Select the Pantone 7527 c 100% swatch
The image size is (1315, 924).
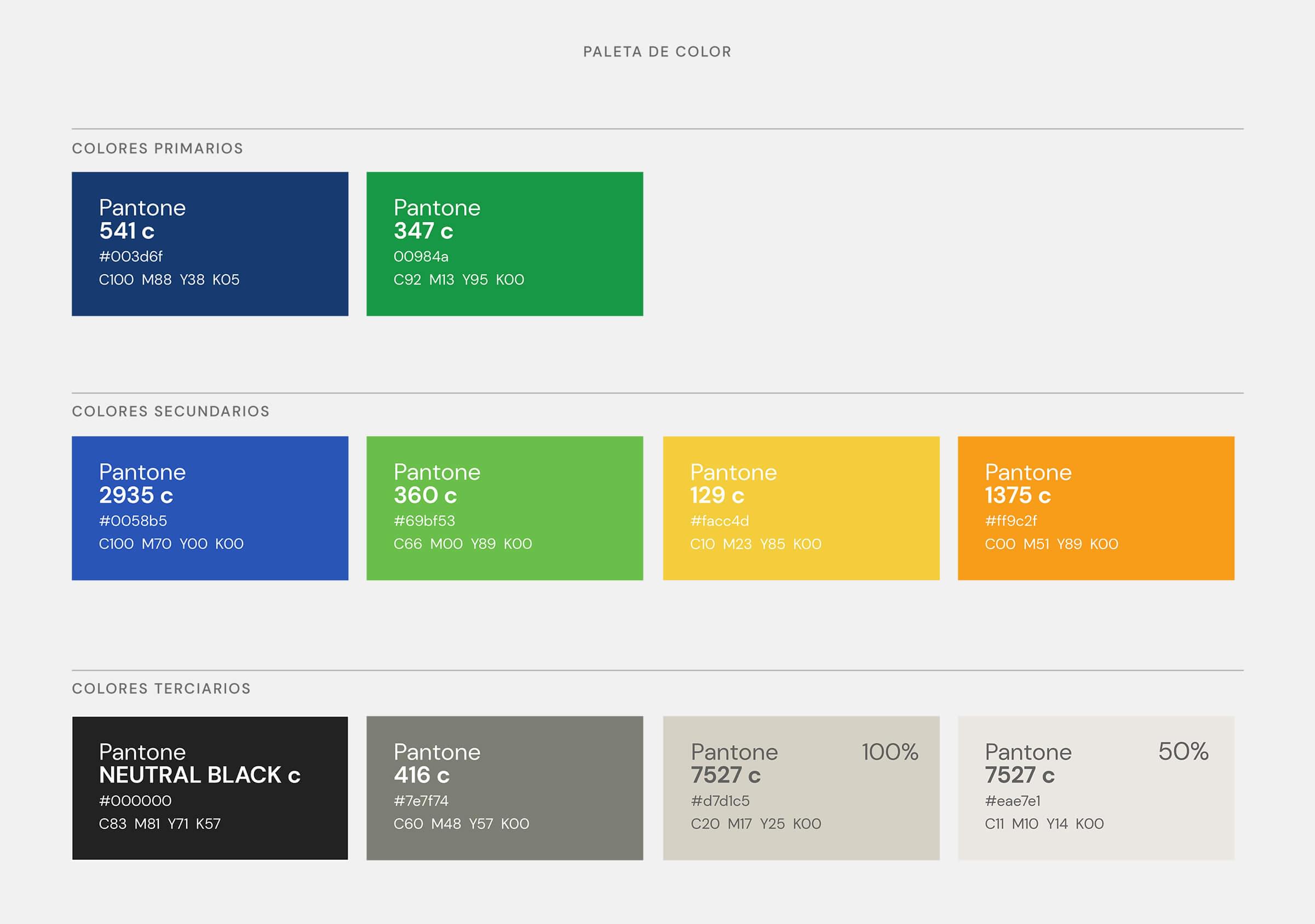(801, 788)
